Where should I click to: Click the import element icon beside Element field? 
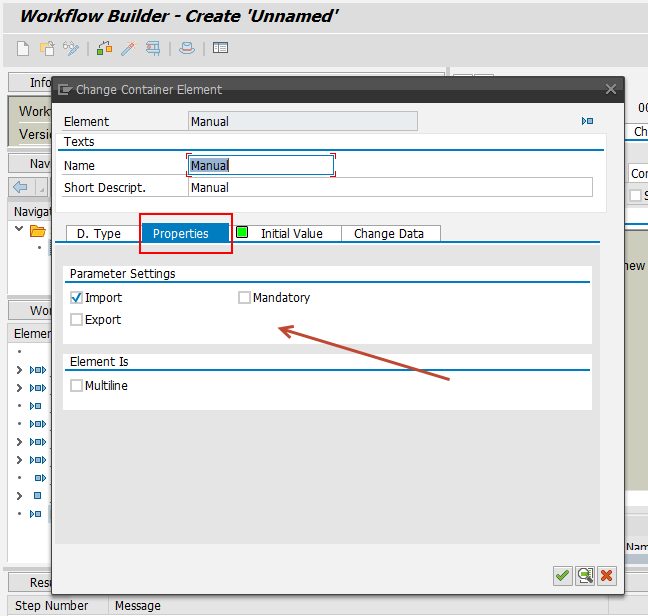click(x=587, y=121)
